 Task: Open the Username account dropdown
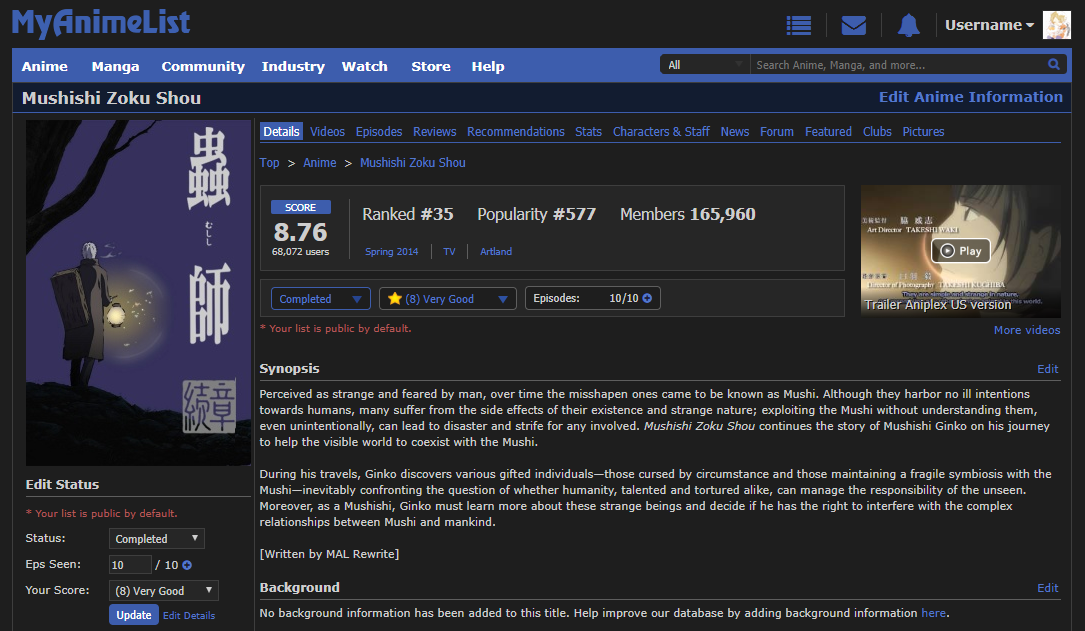(989, 26)
